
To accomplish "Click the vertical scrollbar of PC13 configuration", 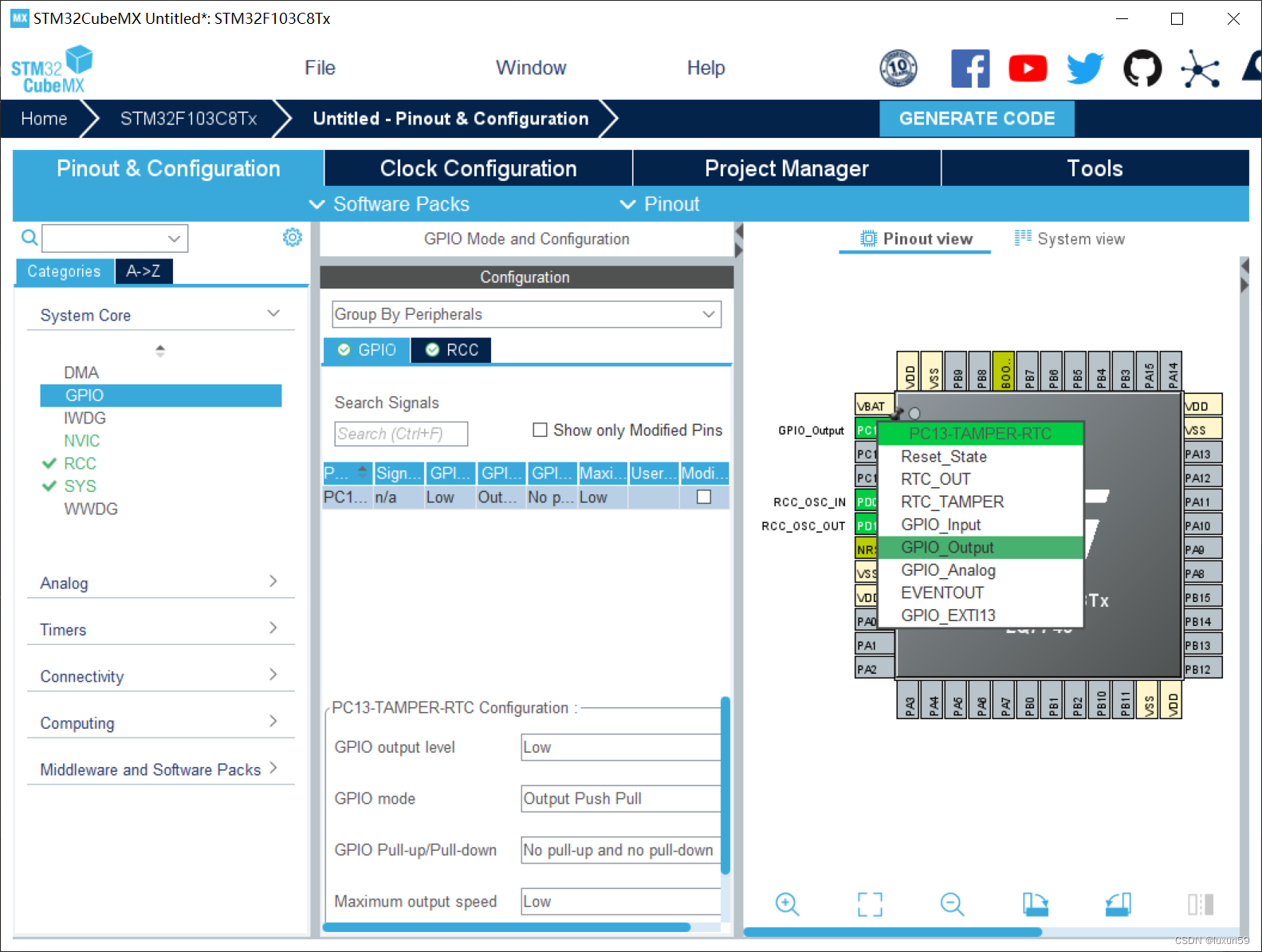I will (725, 785).
